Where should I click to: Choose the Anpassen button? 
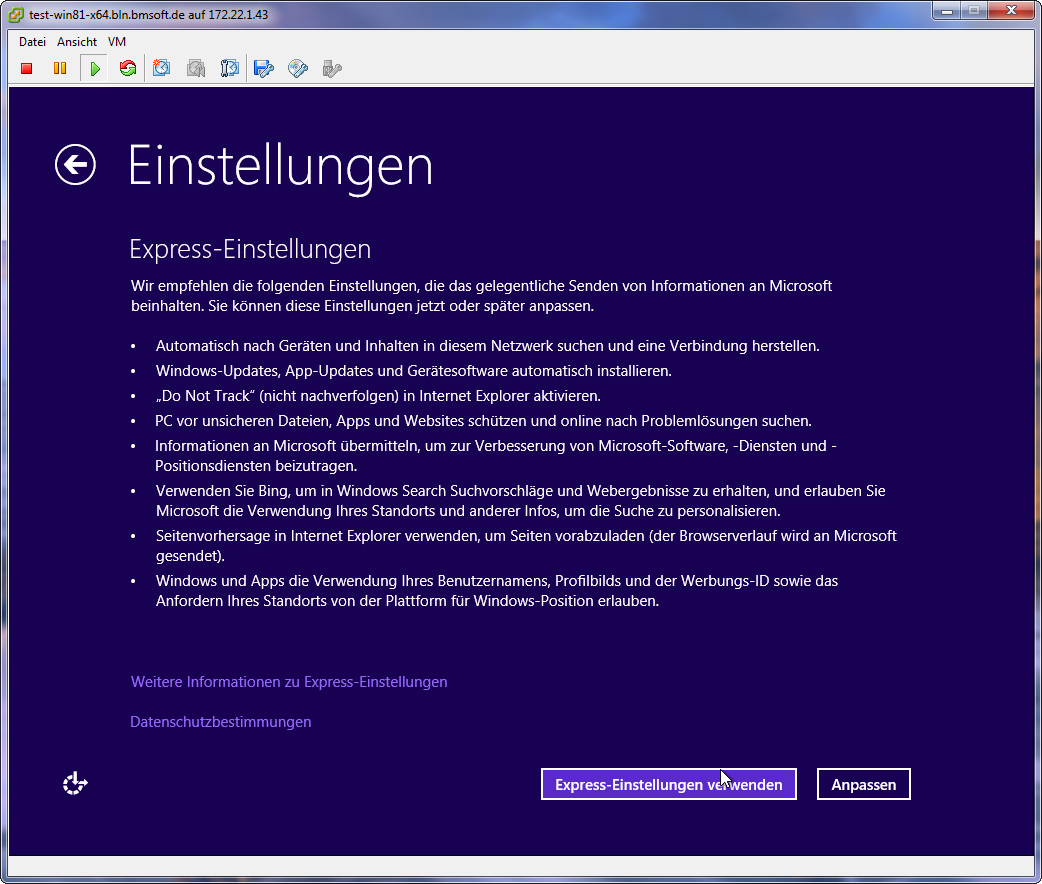863,784
